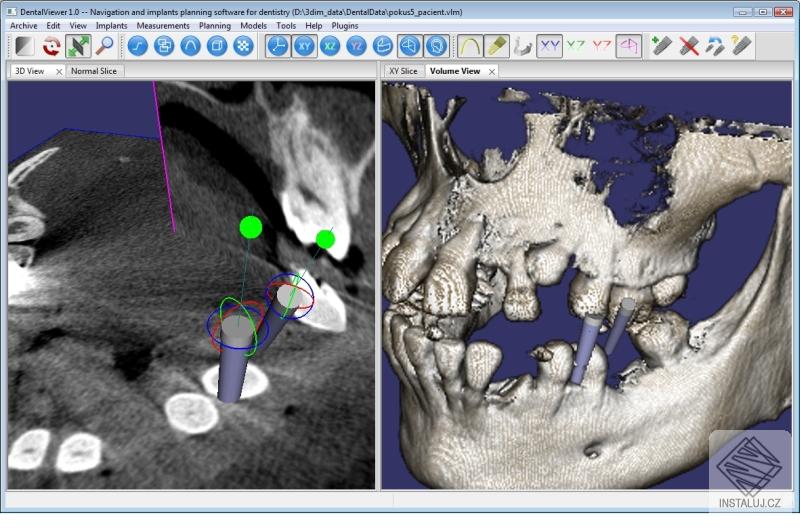Select the red rotate scene tool
Screen dimensions: 800x530
click(51, 46)
